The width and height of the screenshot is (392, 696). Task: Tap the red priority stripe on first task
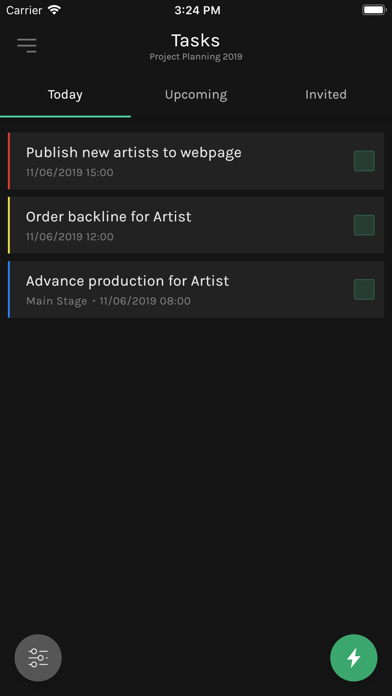pyautogui.click(x=9, y=161)
